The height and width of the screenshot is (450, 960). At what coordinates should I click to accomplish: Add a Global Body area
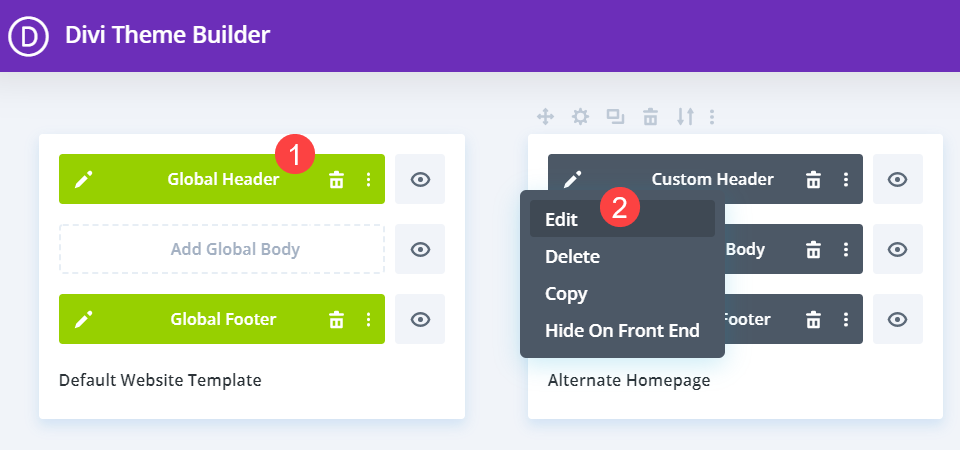click(222, 249)
